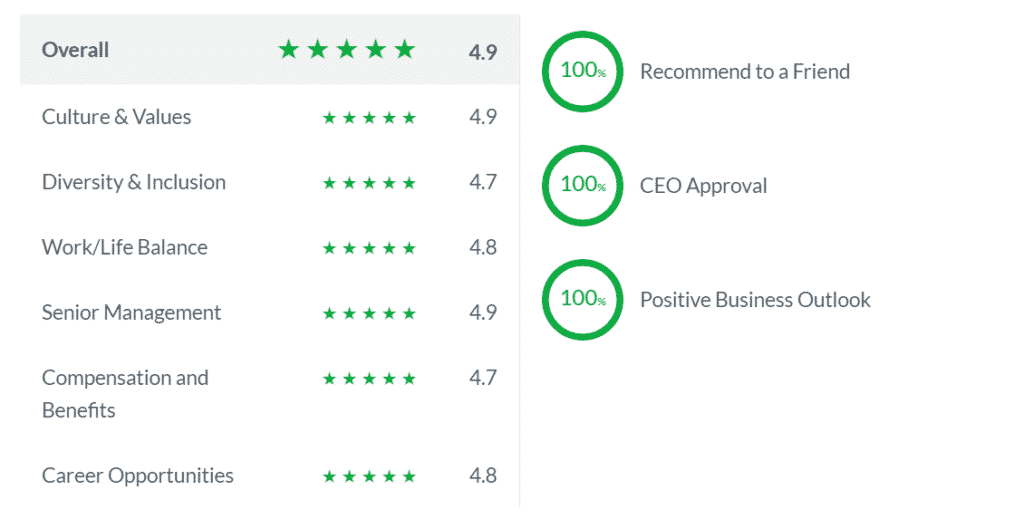Click the Culture & Values star rating
The width and height of the screenshot is (1024, 519).
(x=369, y=118)
